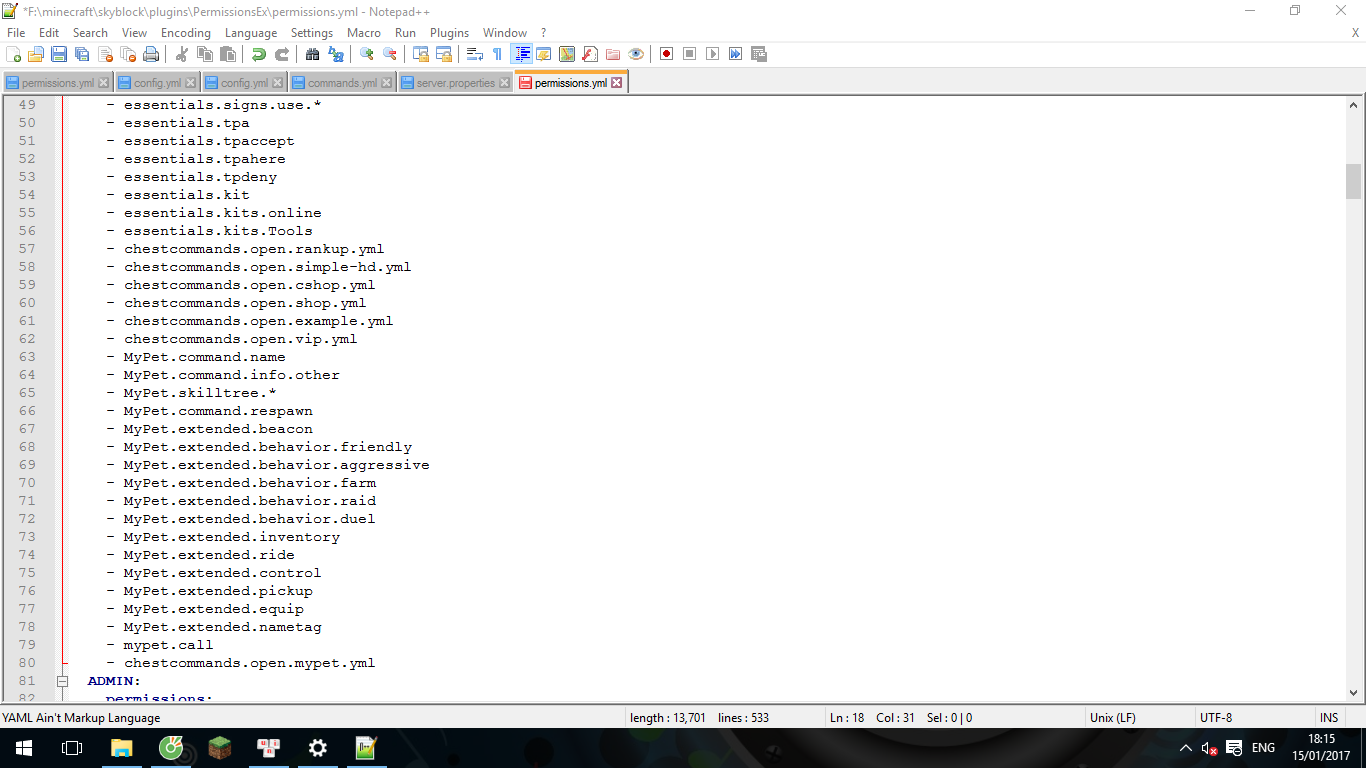The image size is (1366, 768).
Task: Create a new file with the New icon
Action: [x=13, y=54]
